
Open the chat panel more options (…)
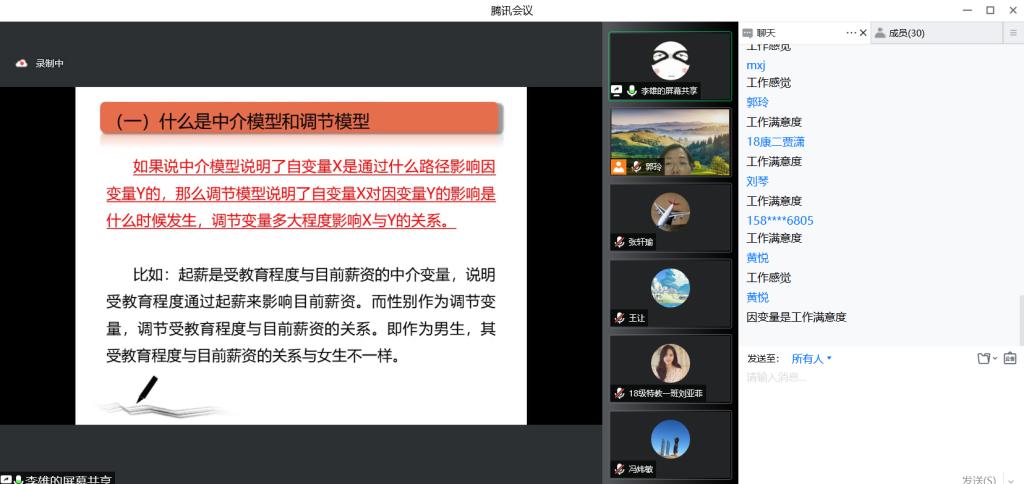[851, 33]
